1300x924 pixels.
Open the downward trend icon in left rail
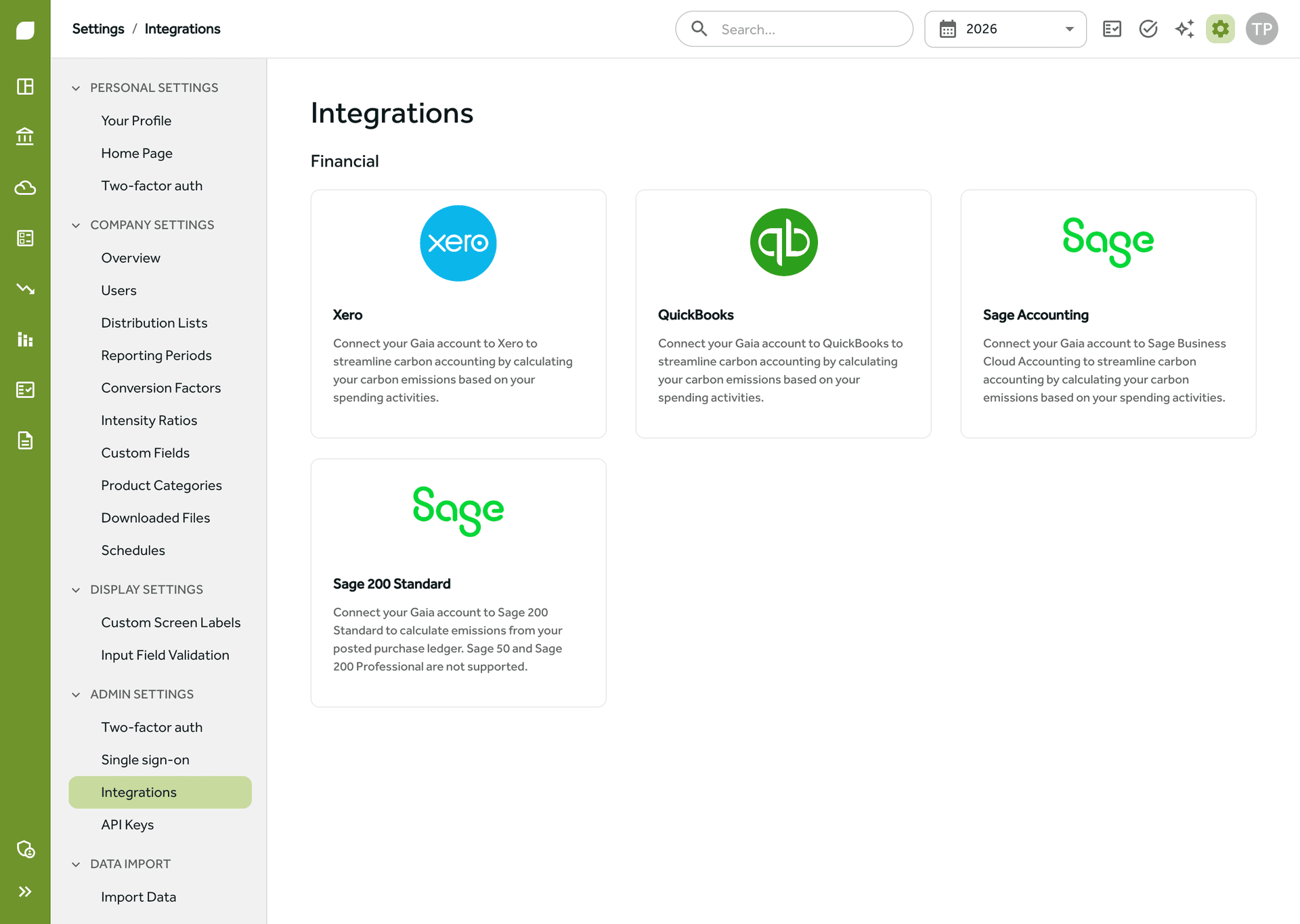click(x=25, y=289)
